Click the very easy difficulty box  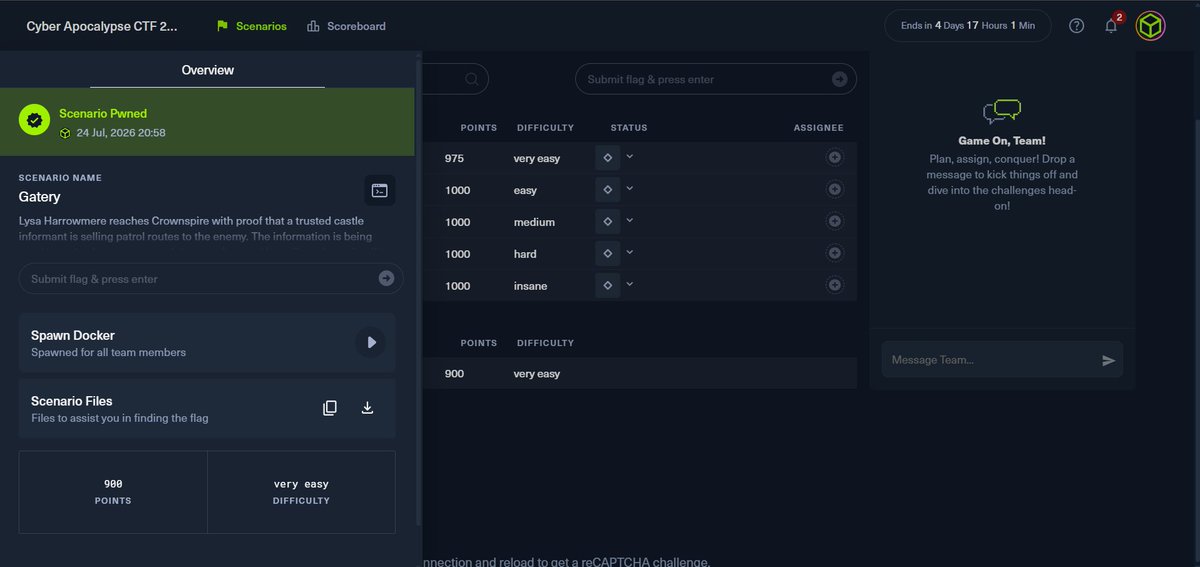pos(301,492)
